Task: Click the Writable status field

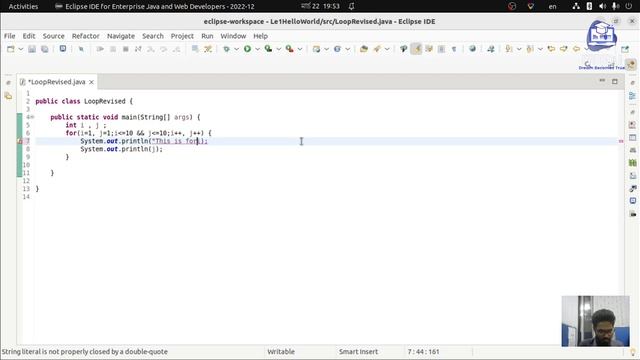Action: (x=281, y=351)
